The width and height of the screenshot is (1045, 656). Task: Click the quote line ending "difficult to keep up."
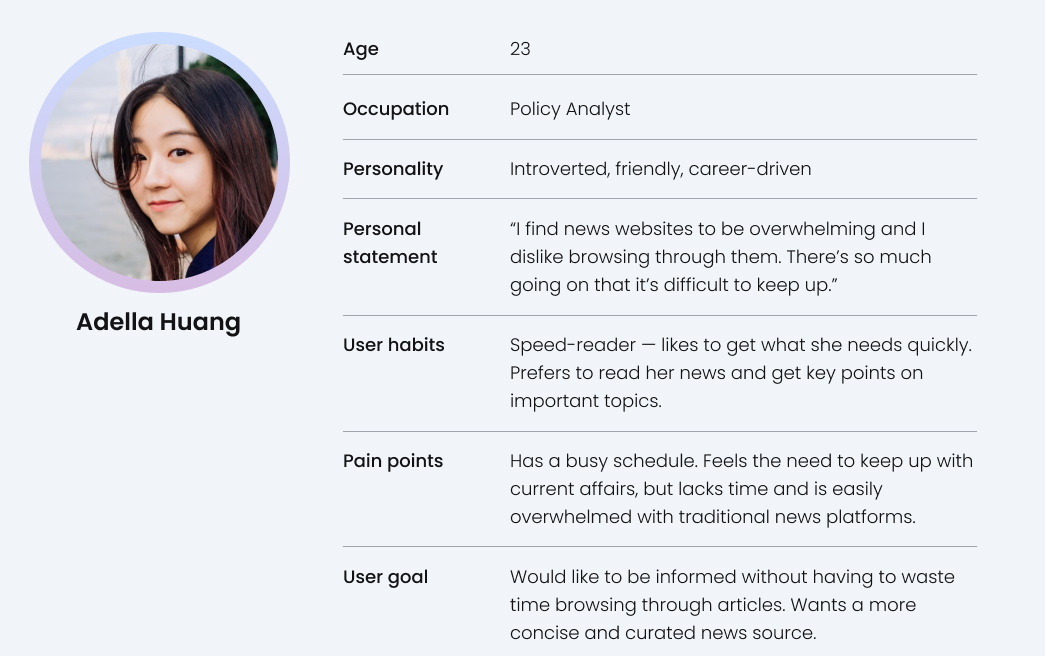point(673,285)
